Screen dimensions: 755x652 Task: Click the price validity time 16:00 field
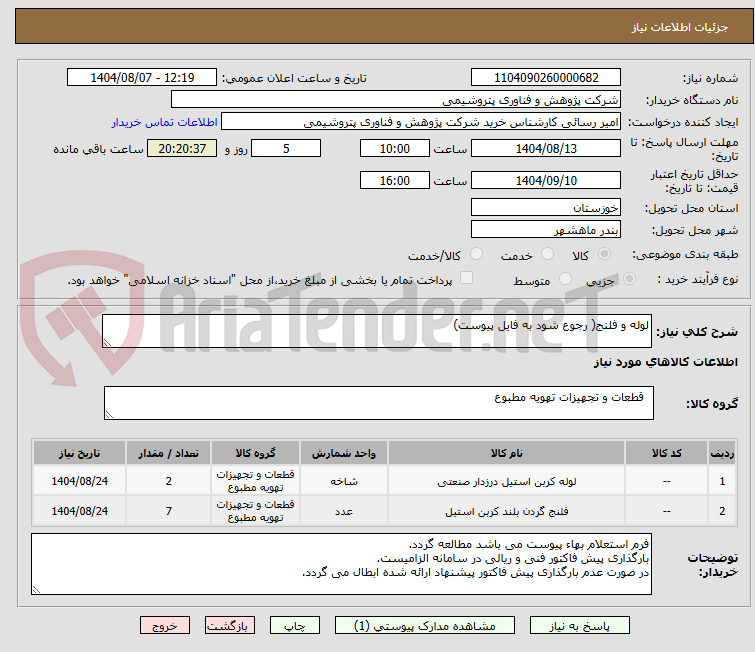coord(395,180)
